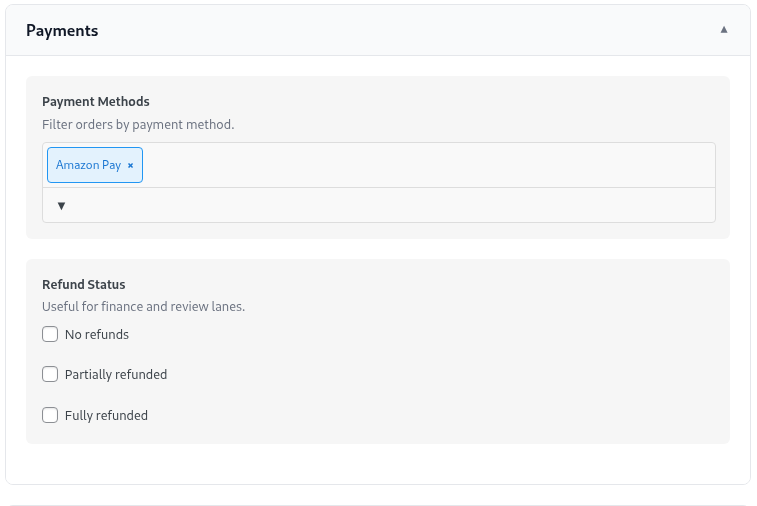Tick the Partially refunded checkbox

click(50, 375)
